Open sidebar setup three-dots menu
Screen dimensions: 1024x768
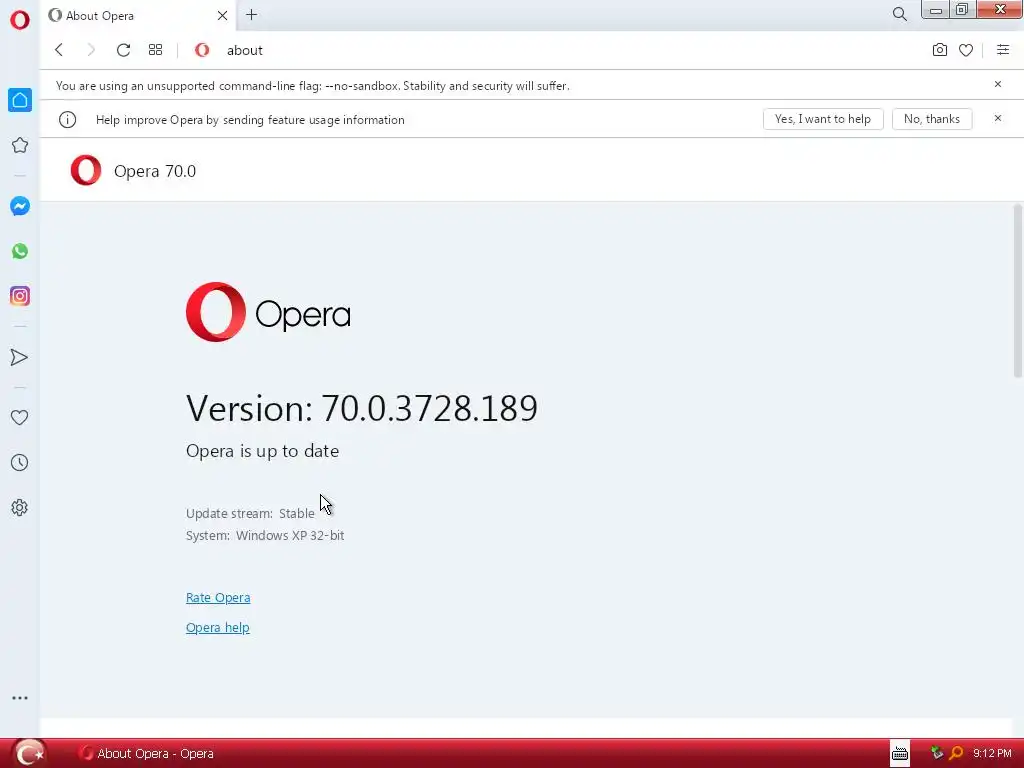(x=20, y=698)
